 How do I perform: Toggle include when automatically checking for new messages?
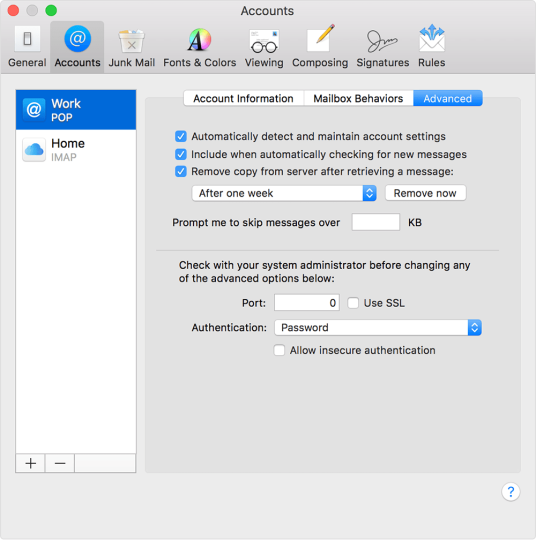coord(181,154)
